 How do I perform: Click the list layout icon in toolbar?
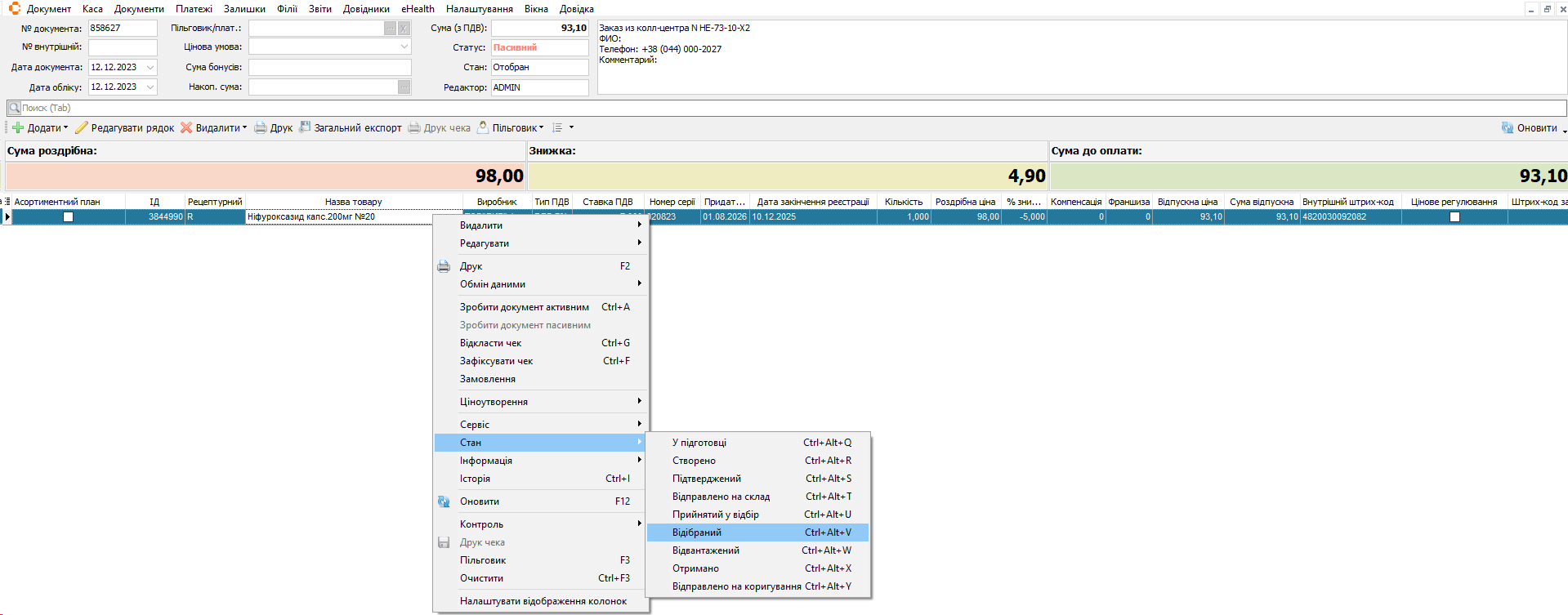pyautogui.click(x=558, y=128)
